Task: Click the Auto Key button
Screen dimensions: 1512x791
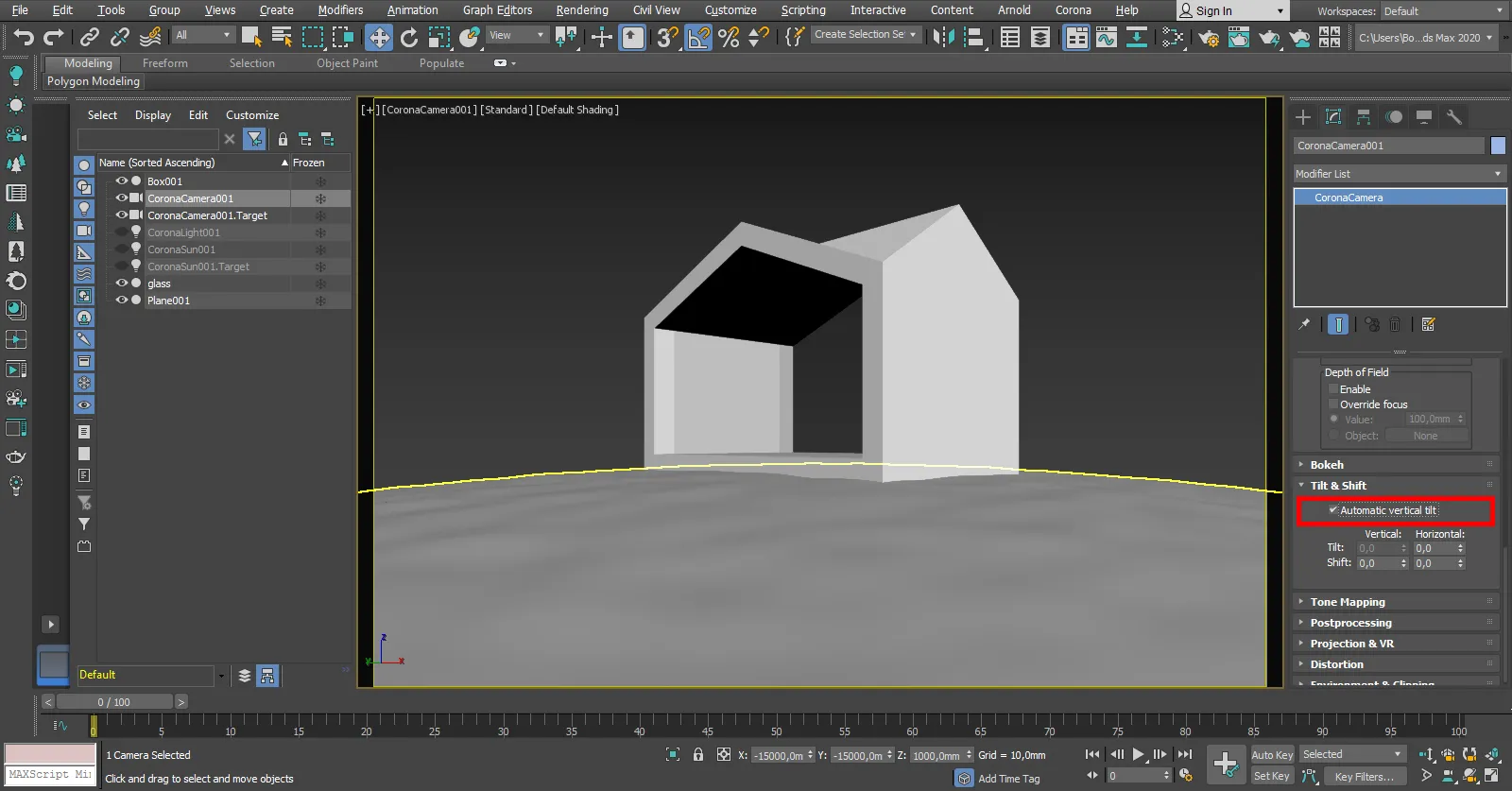Action: pos(1271,755)
